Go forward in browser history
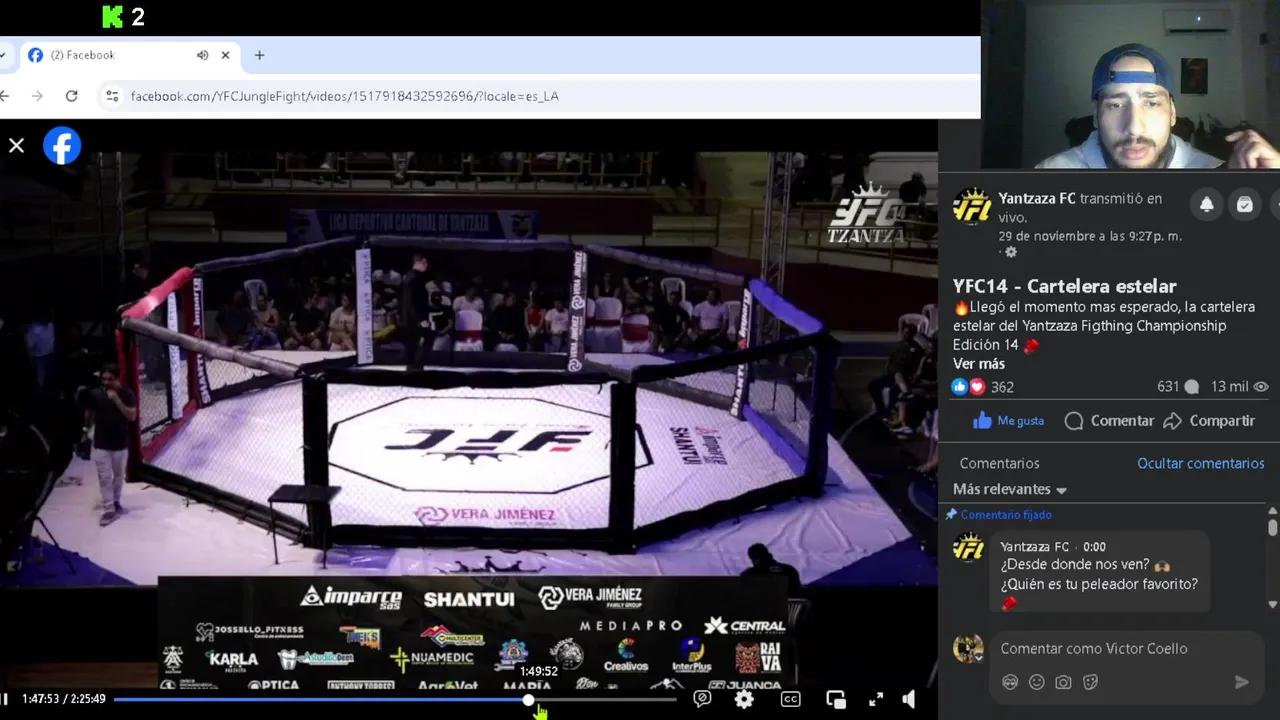This screenshot has width=1280, height=720. (37, 96)
